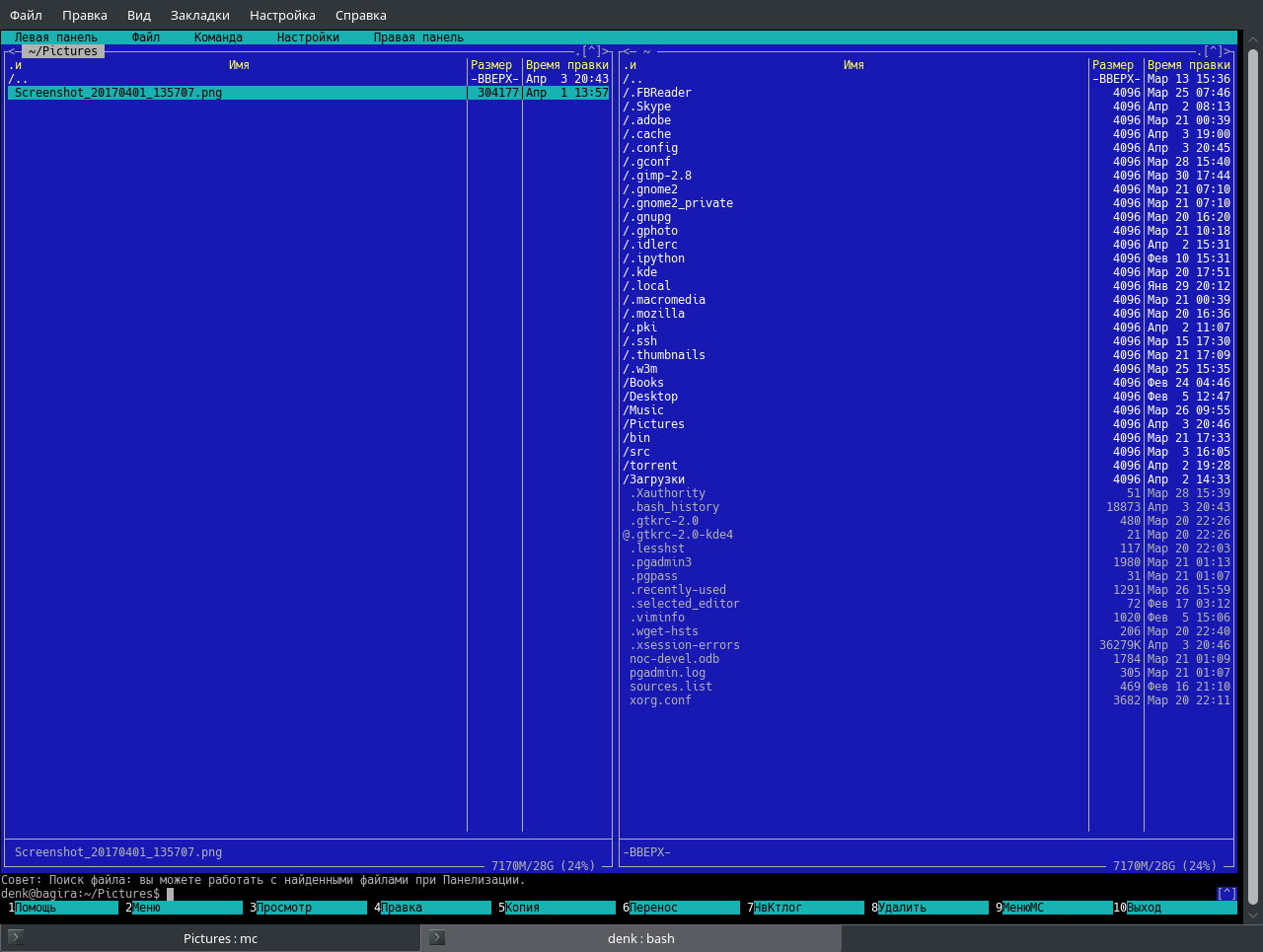The image size is (1263, 952).
Task: Toggle right panel sort order marker .и
Action: [630, 65]
